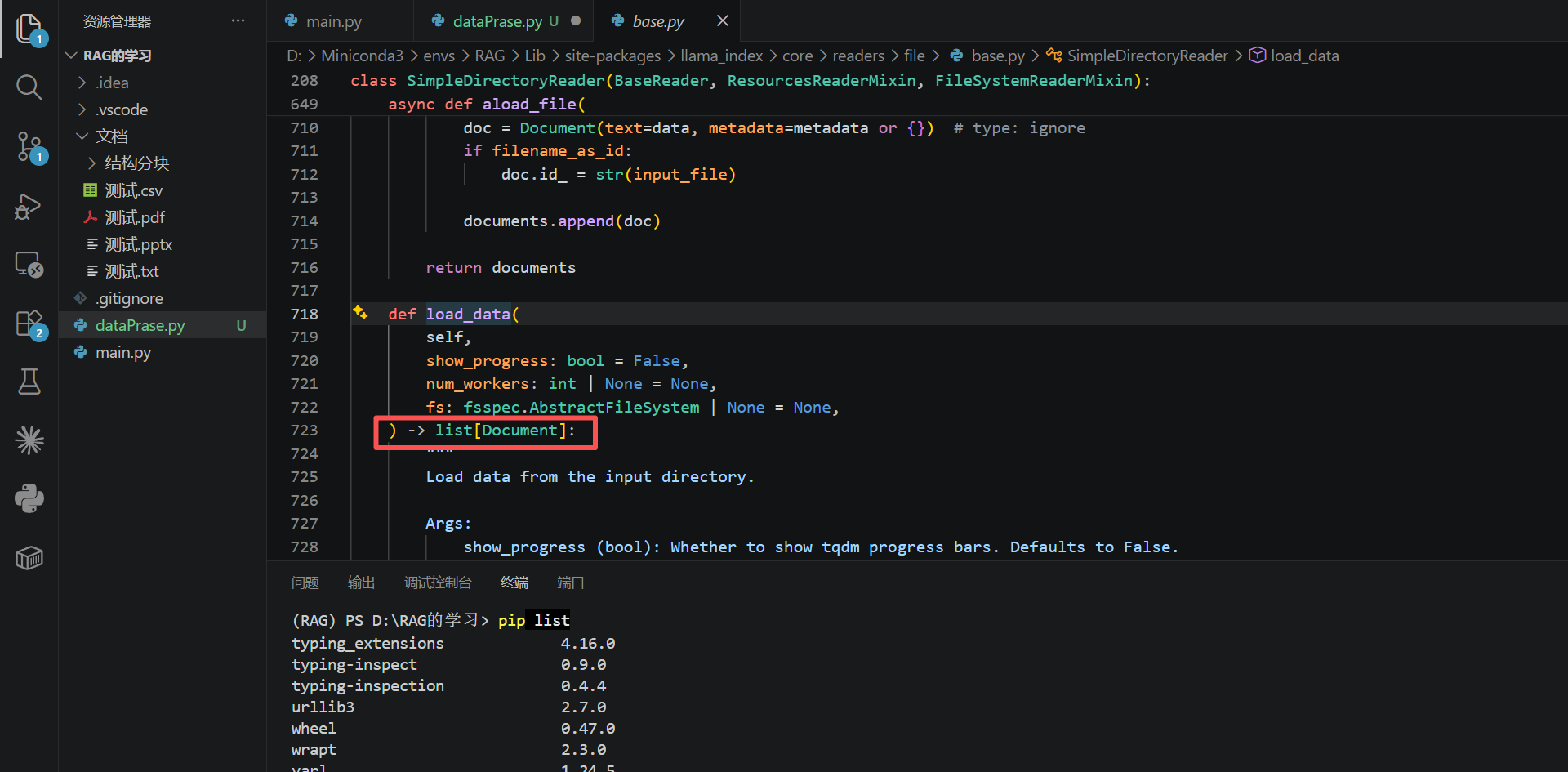1568x772 pixels.
Task: Open the Explorer view in activity bar
Action: pyautogui.click(x=29, y=29)
